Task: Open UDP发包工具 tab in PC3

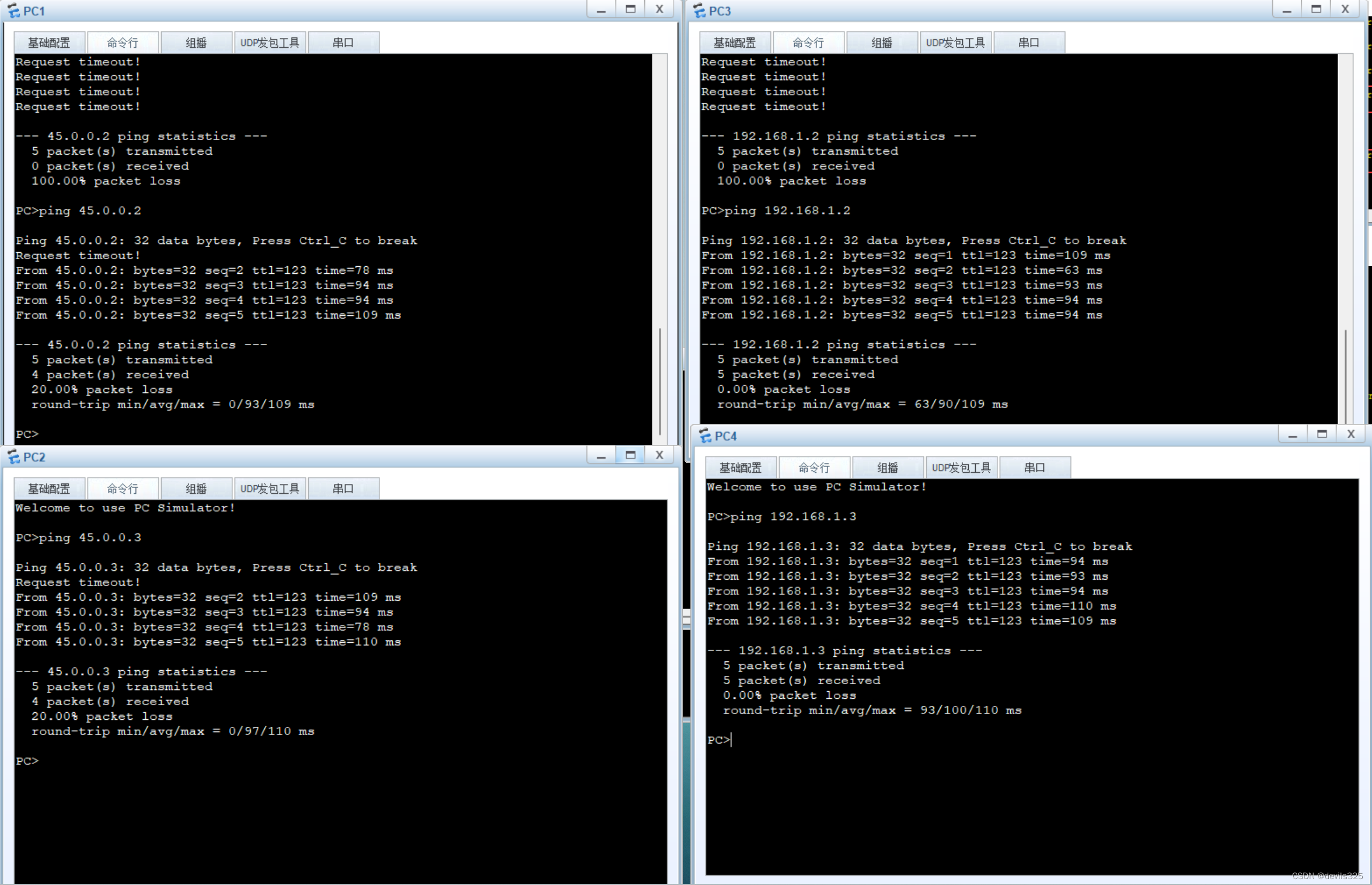Action: pyautogui.click(x=955, y=43)
